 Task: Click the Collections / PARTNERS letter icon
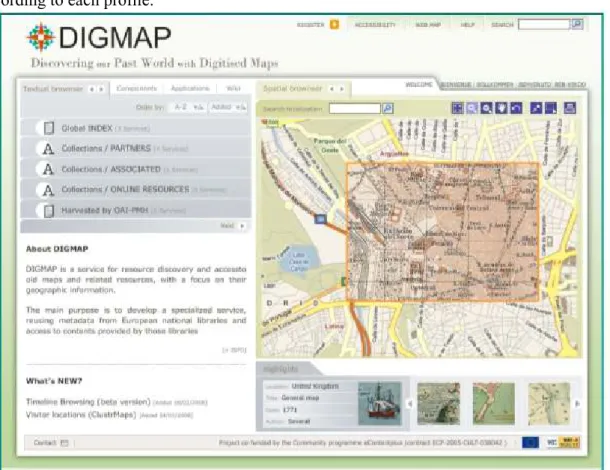point(48,149)
